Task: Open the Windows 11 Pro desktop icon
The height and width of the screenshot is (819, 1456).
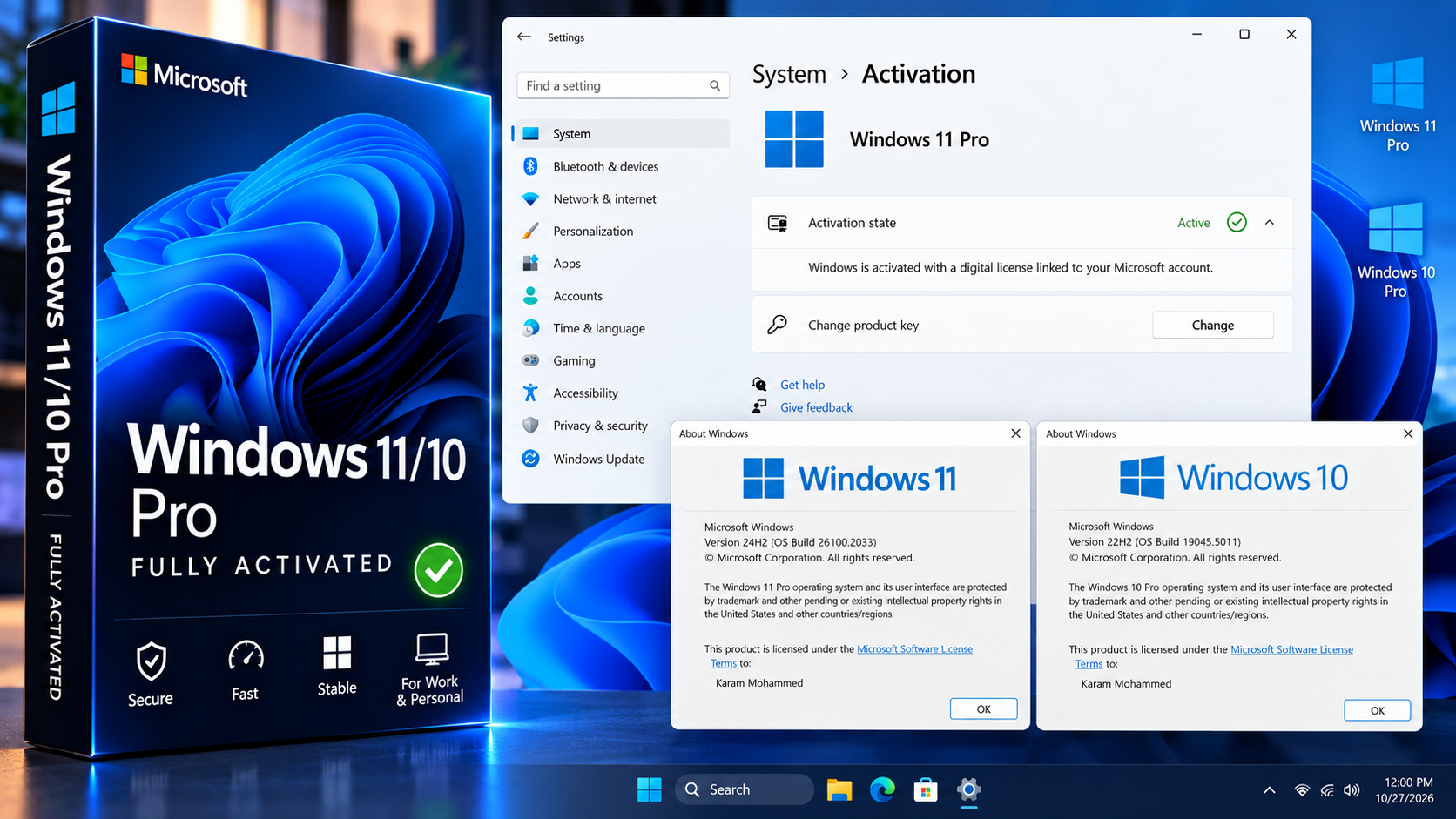Action: pos(1398,104)
